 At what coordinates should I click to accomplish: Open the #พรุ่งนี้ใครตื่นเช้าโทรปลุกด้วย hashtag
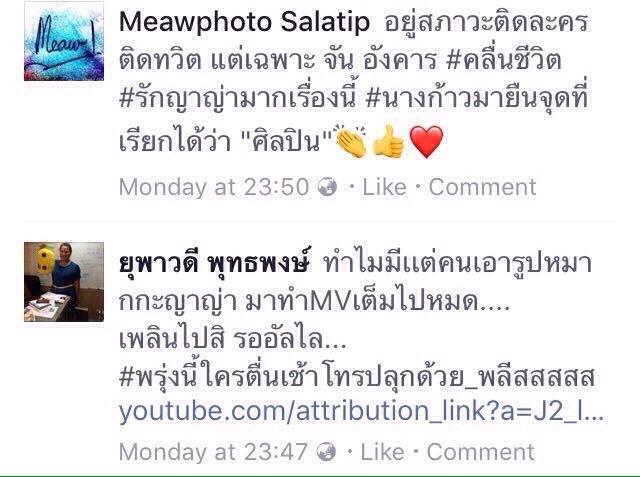[357, 376]
